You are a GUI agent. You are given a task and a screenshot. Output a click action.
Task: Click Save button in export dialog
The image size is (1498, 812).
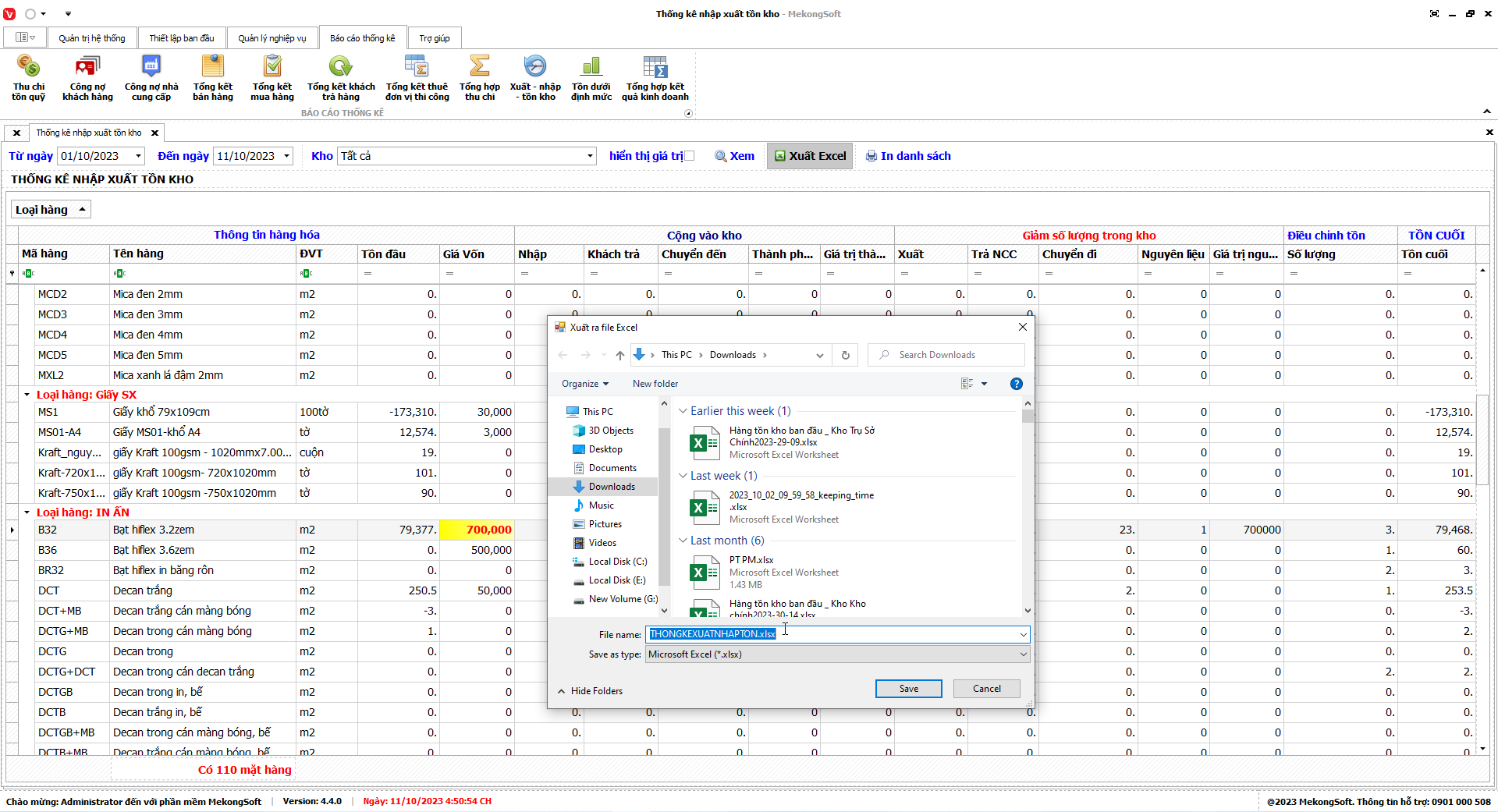(x=908, y=689)
